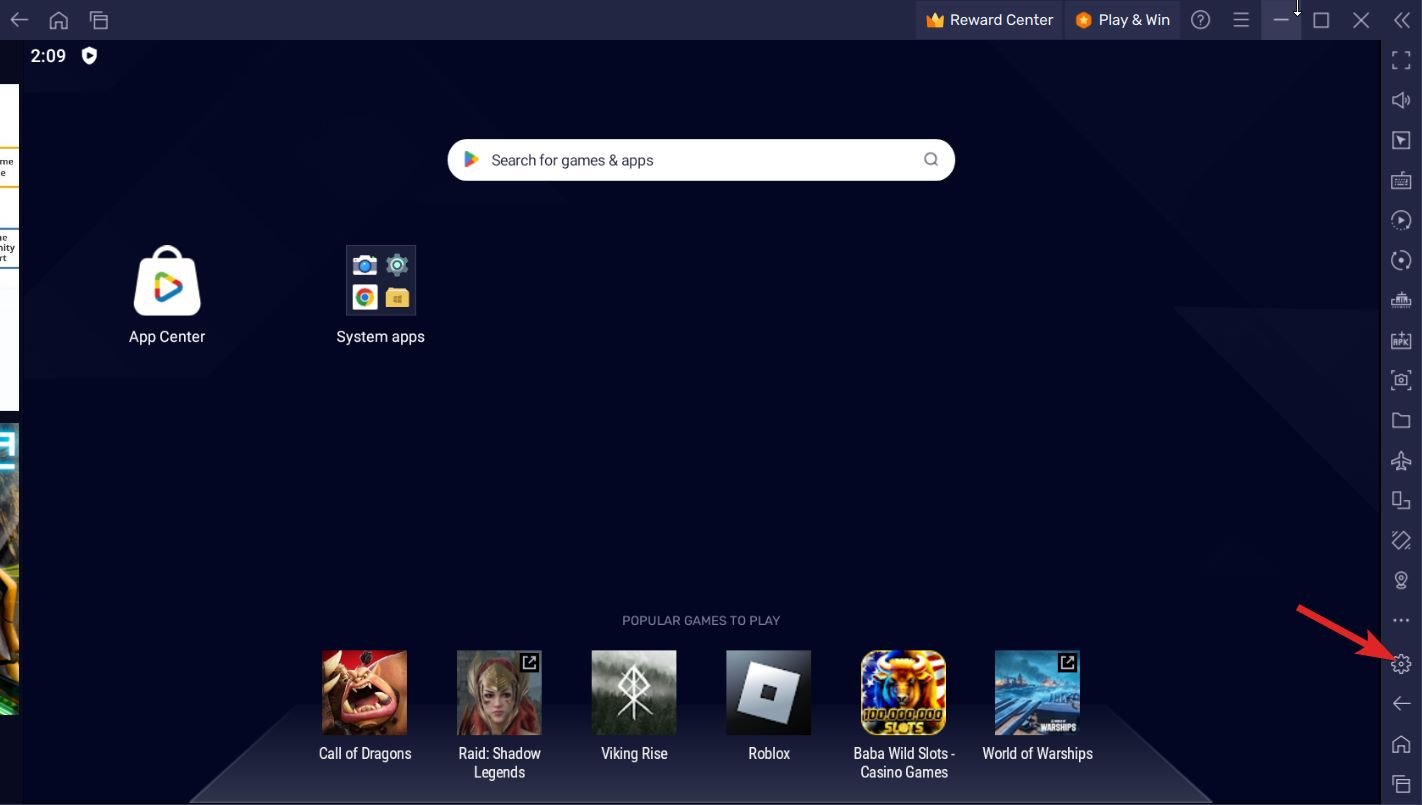The image size is (1422, 805).
Task: Click the Android back arrow in the side toolbar
Action: (1401, 704)
